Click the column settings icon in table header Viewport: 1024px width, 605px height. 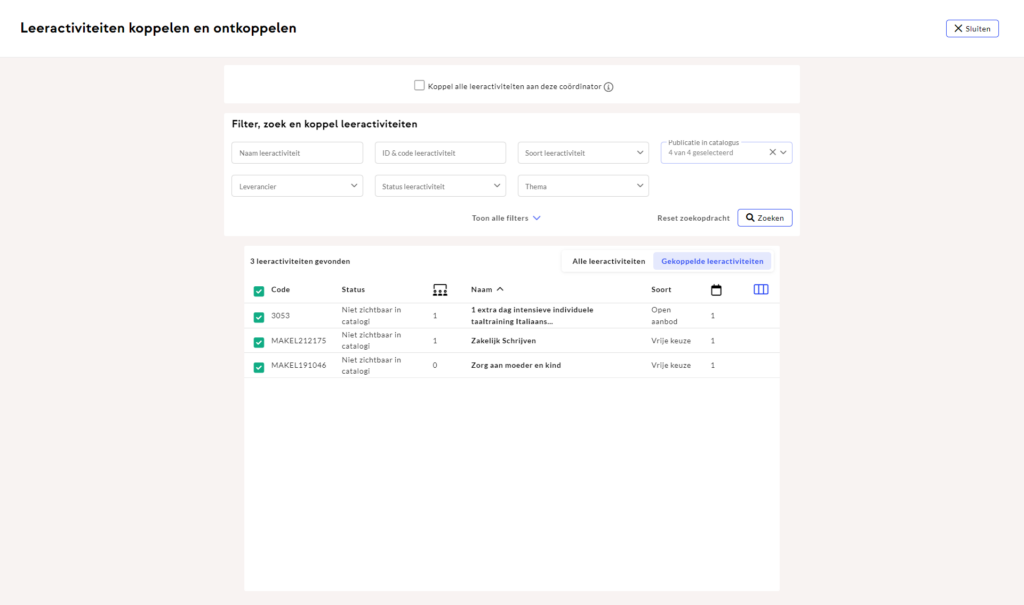(x=761, y=290)
